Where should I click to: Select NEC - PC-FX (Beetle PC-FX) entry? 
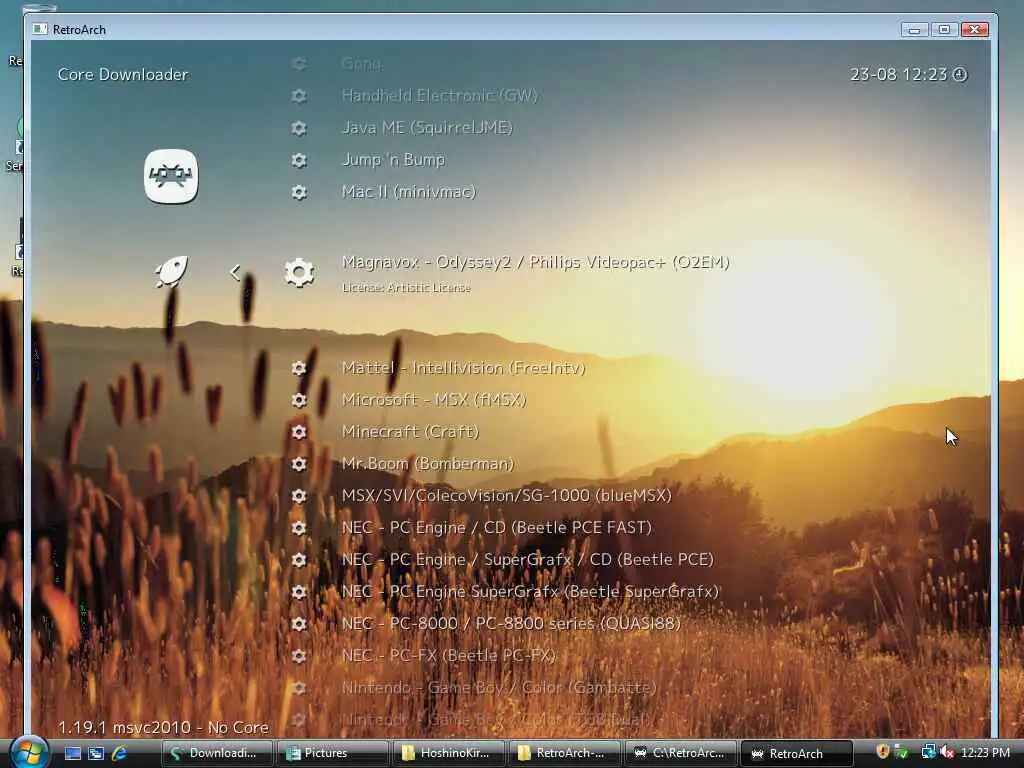[449, 656]
